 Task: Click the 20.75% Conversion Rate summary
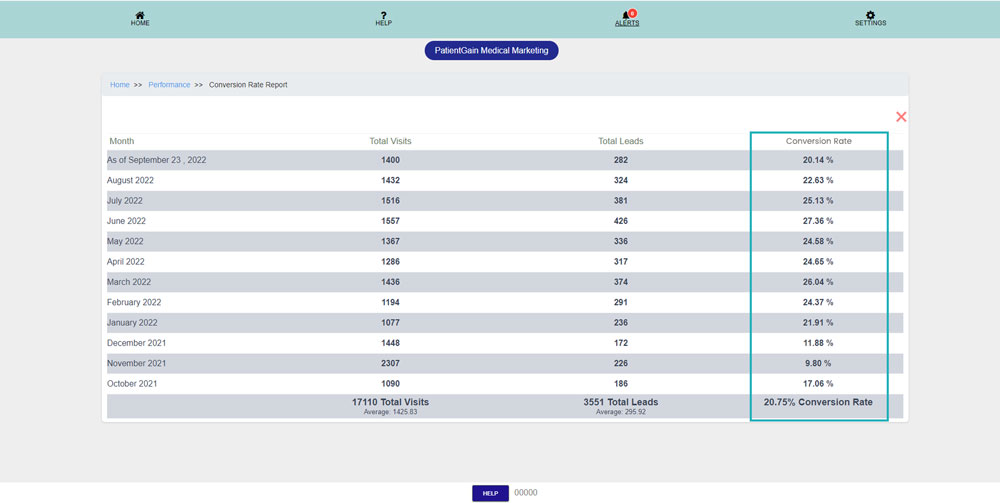(818, 402)
